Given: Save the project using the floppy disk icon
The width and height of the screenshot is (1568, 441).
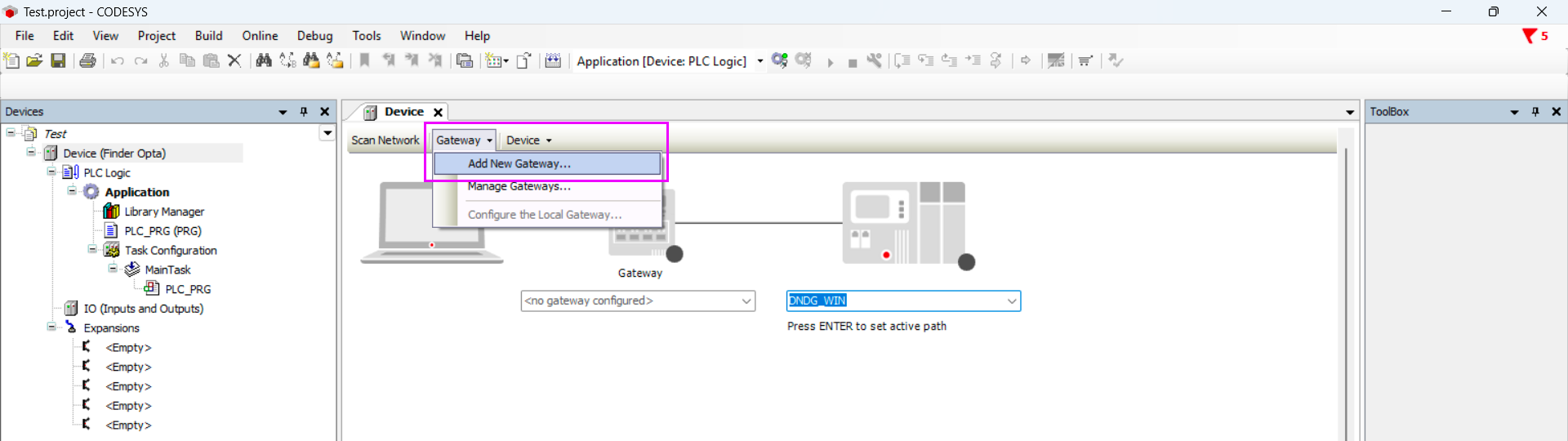Looking at the screenshot, I should click(58, 60).
